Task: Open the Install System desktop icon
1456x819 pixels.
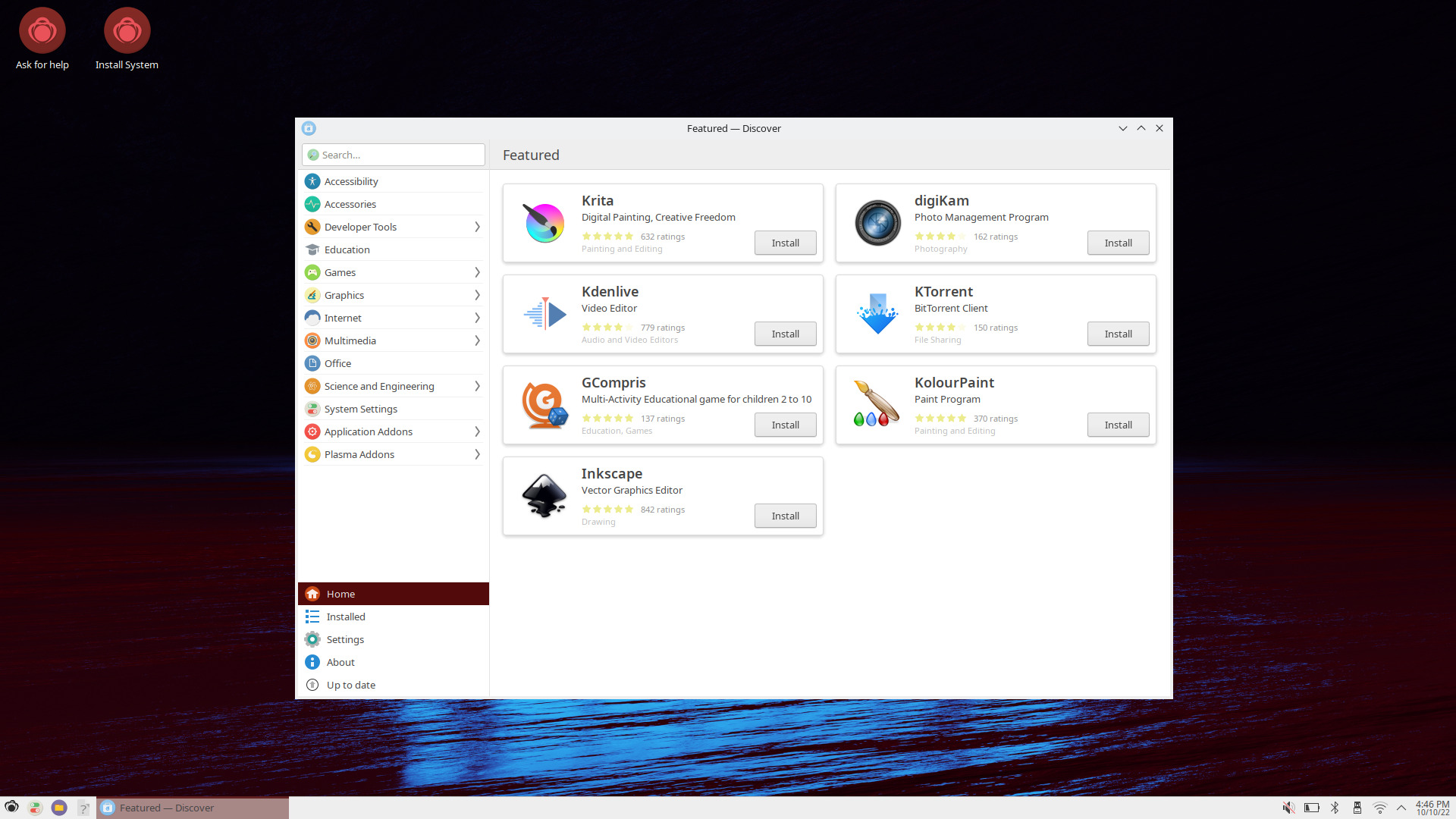Action: pos(127,32)
